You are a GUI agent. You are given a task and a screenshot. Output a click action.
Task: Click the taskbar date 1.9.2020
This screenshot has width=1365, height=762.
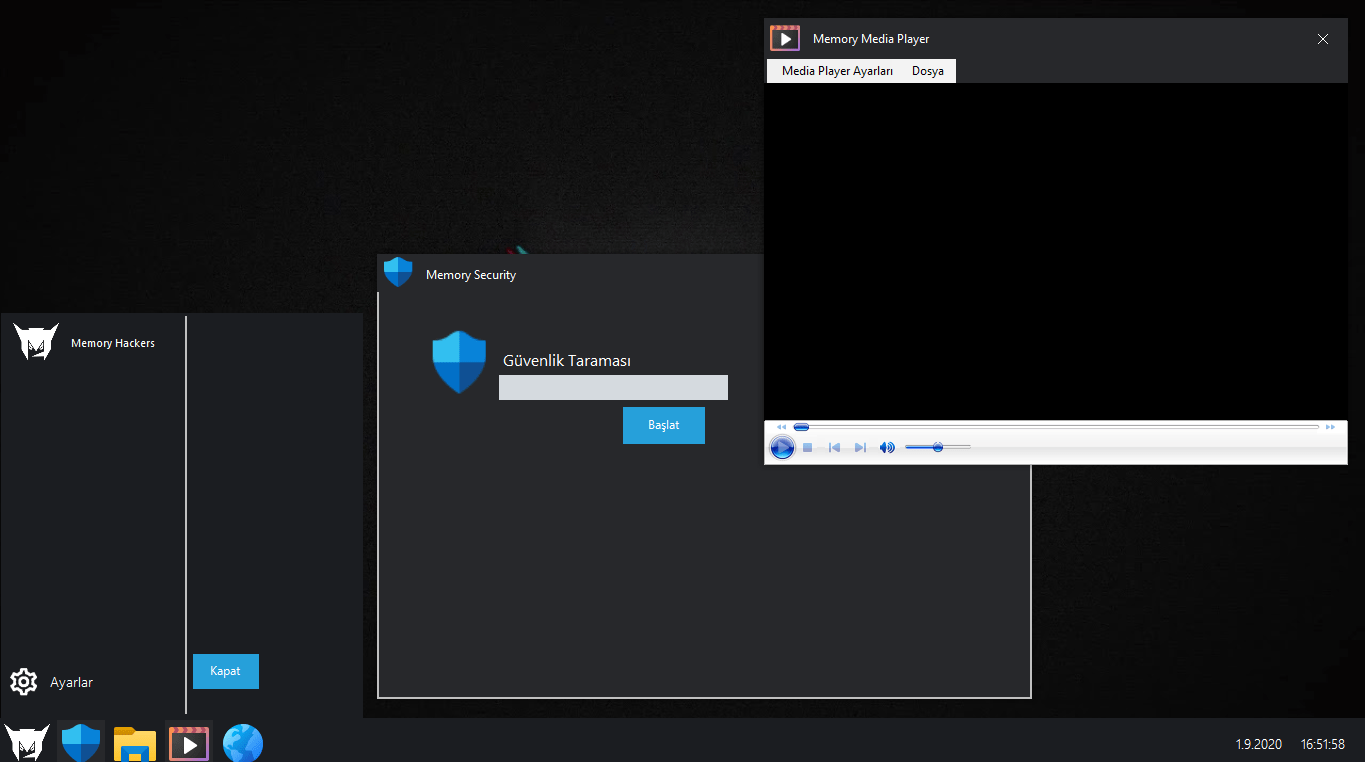point(1259,745)
